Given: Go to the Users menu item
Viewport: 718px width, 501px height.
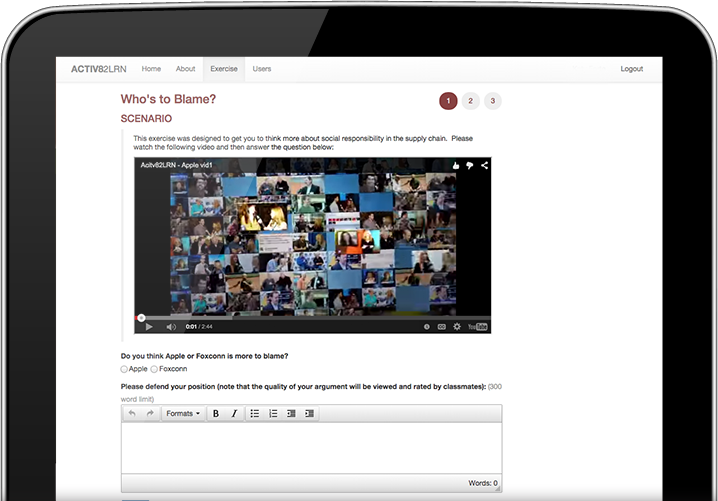Looking at the screenshot, I should (x=261, y=69).
